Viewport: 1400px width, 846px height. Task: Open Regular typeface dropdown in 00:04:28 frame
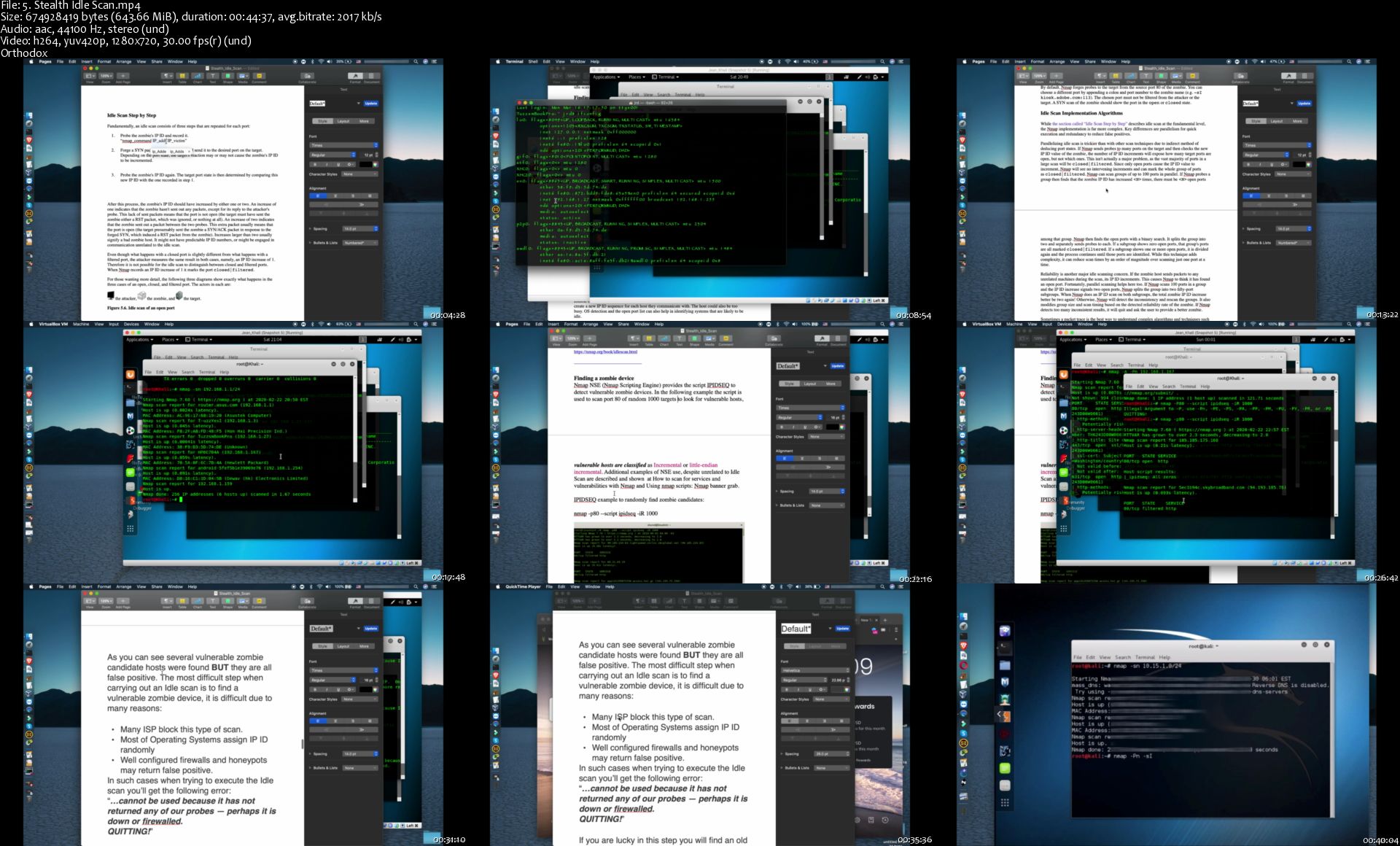(332, 155)
